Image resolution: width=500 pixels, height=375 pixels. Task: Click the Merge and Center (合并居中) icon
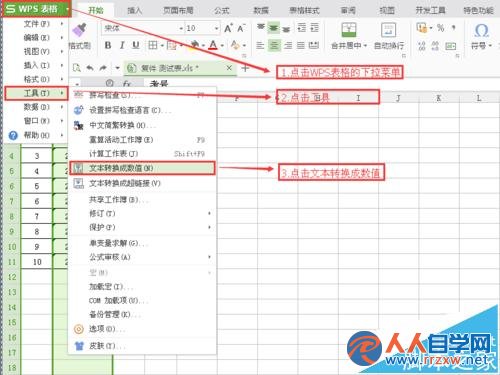(349, 30)
